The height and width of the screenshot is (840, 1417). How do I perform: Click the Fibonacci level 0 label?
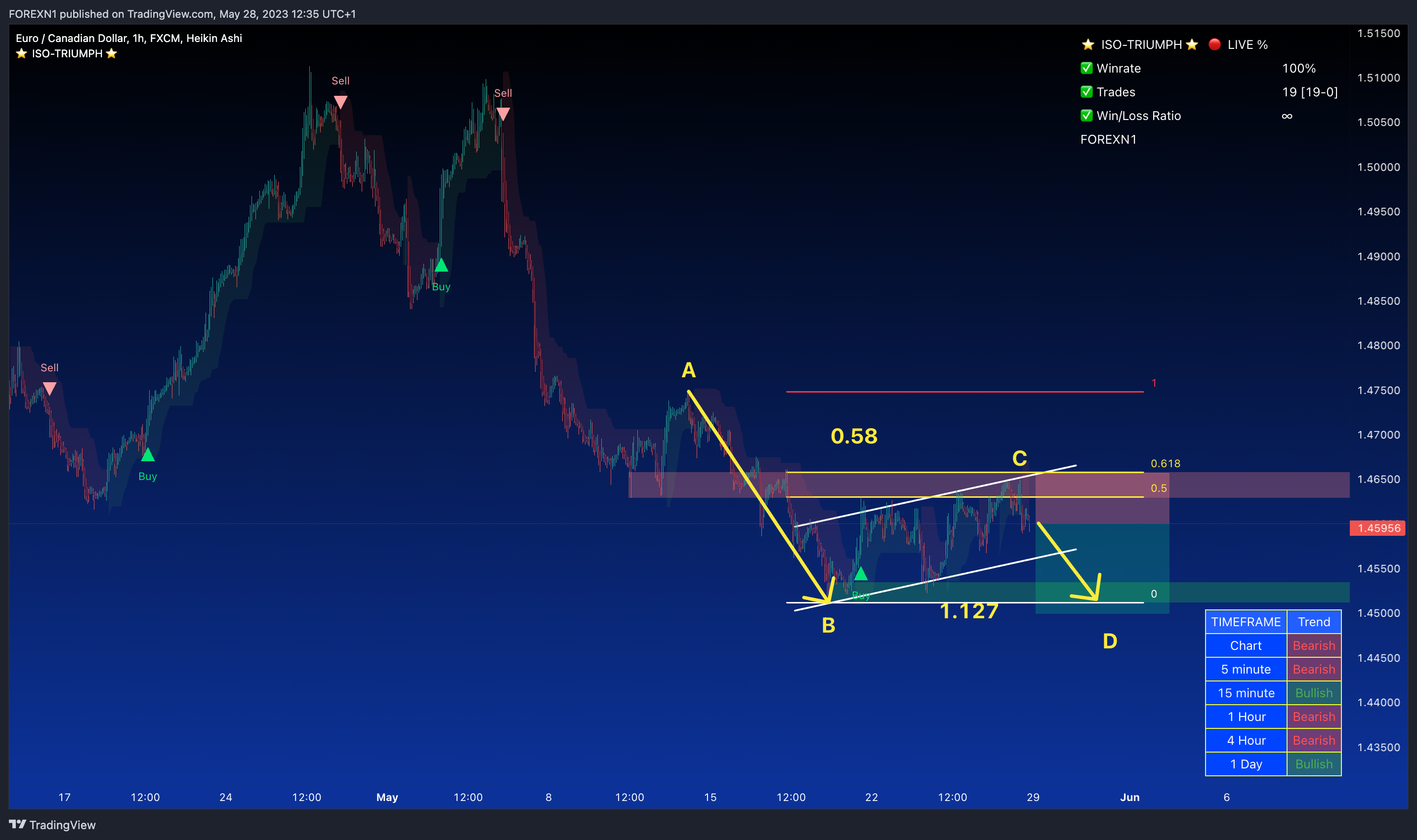point(1154,594)
